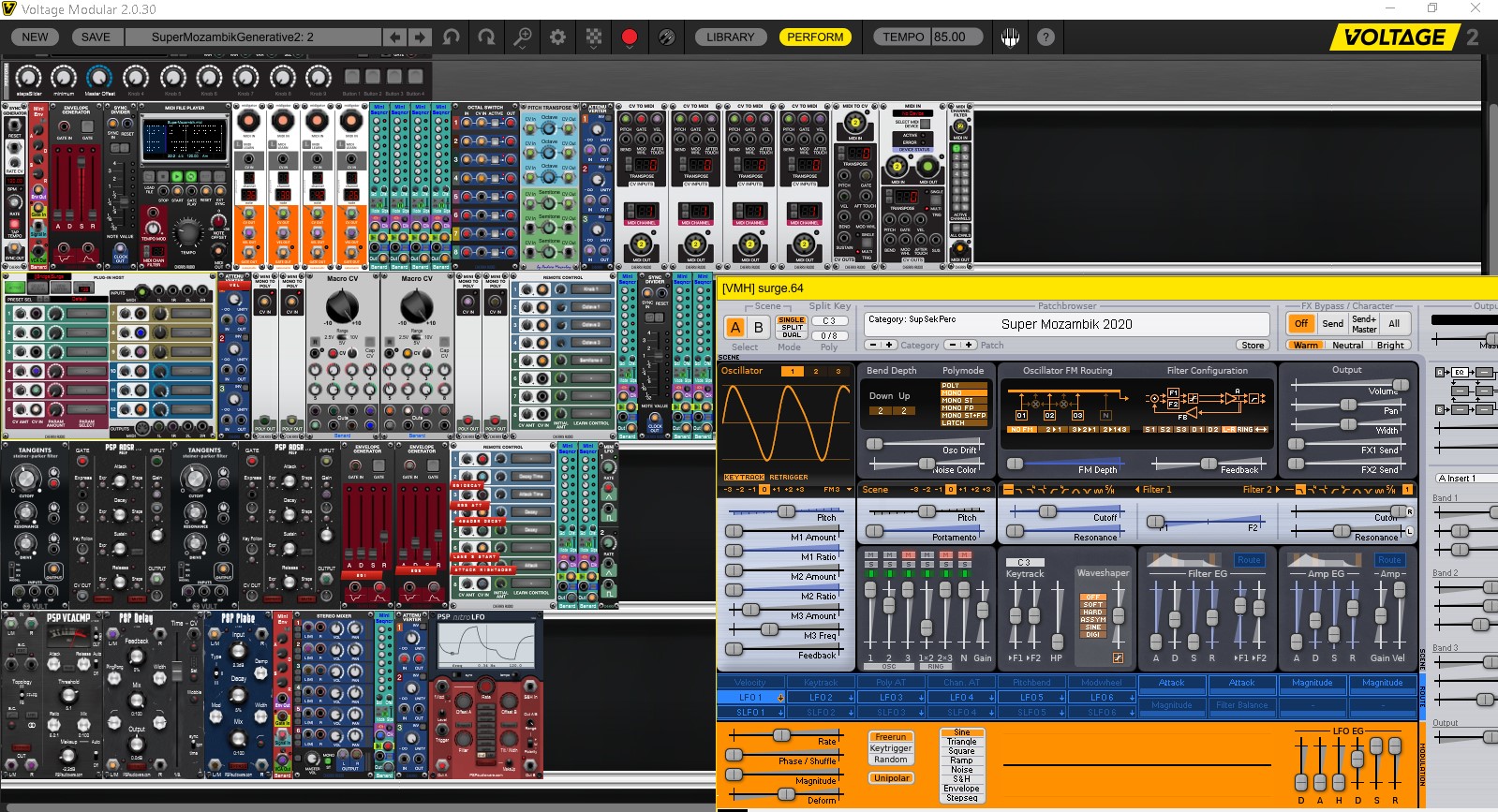The width and height of the screenshot is (1498, 812).
Task: Select scene B in Surge
Action: click(759, 327)
